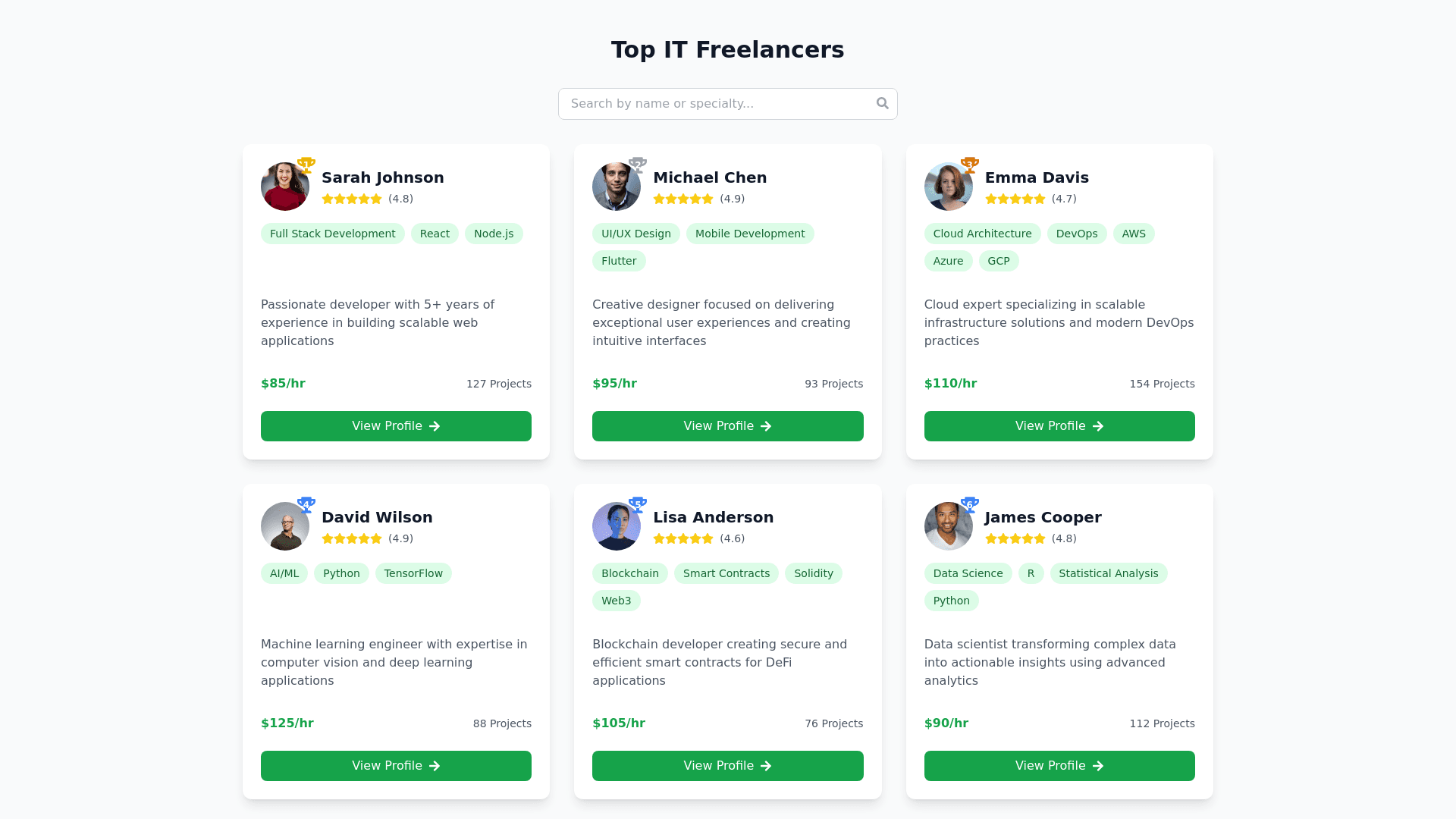Click Sarah Johnson's avatar photo
The height and width of the screenshot is (819, 1456).
click(x=284, y=187)
